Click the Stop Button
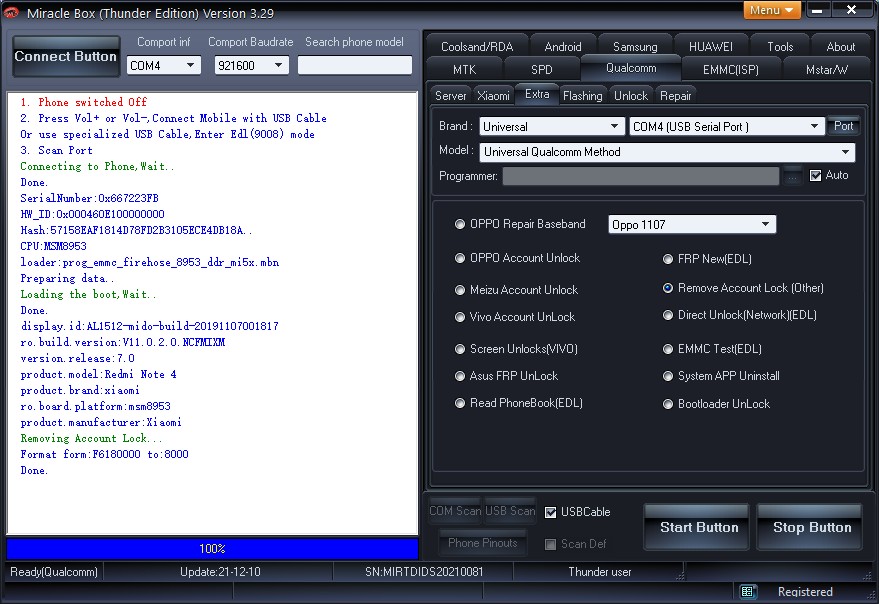879x604 pixels. [811, 527]
